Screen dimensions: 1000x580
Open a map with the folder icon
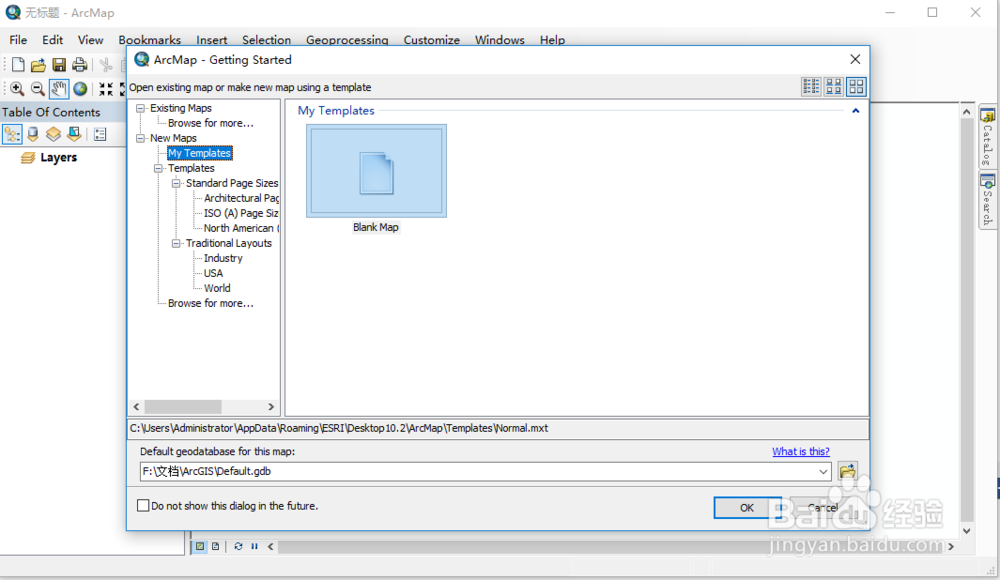tap(38, 64)
